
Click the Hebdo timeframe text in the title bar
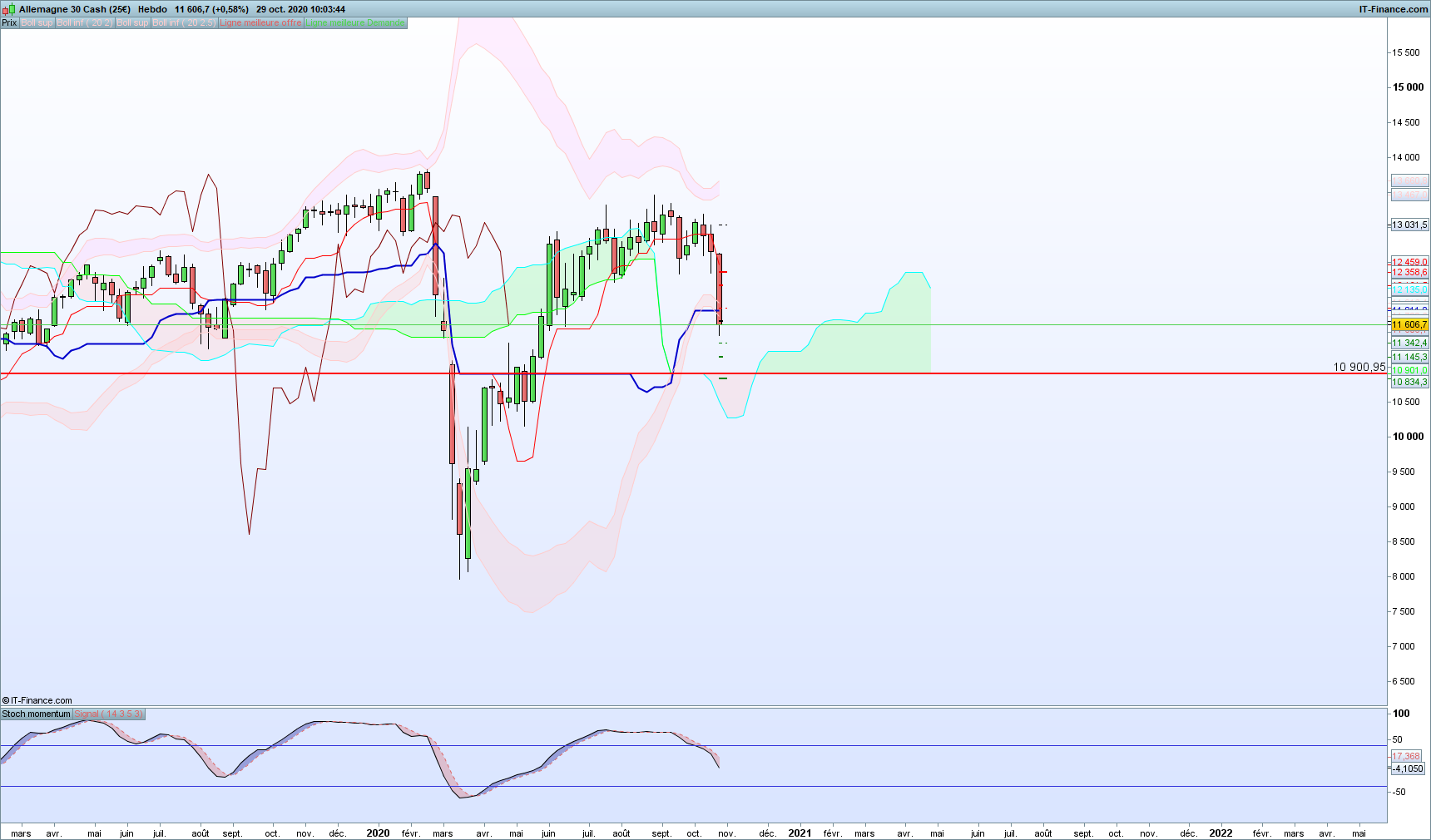(x=152, y=9)
